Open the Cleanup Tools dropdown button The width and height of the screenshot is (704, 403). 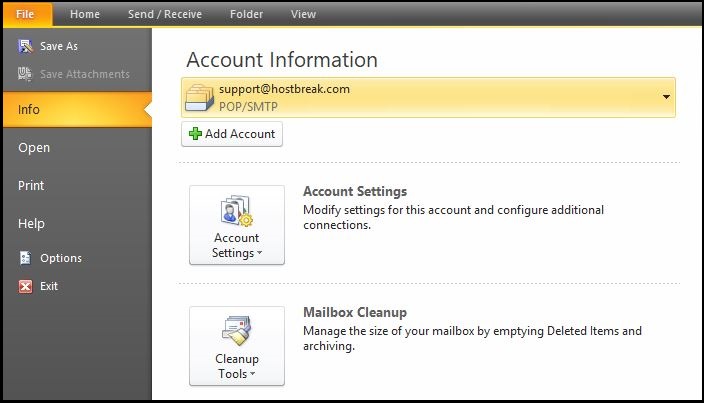click(x=237, y=346)
